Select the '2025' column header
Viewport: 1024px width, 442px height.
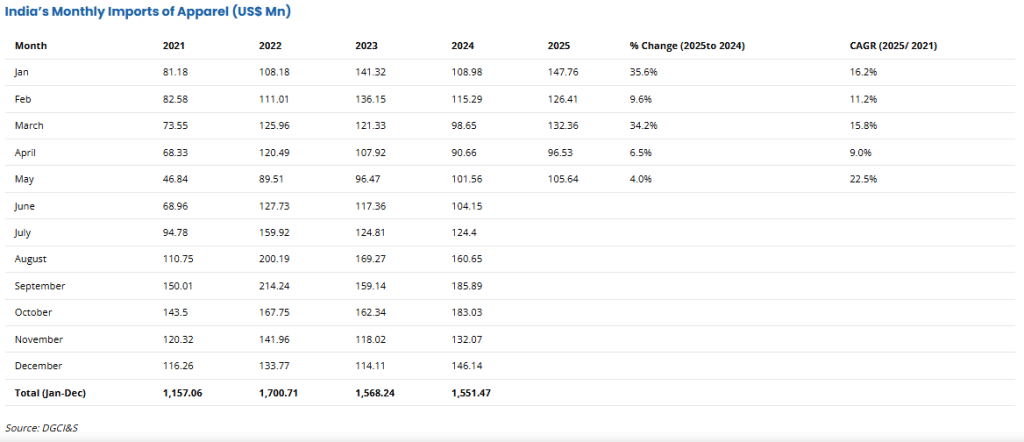point(559,46)
